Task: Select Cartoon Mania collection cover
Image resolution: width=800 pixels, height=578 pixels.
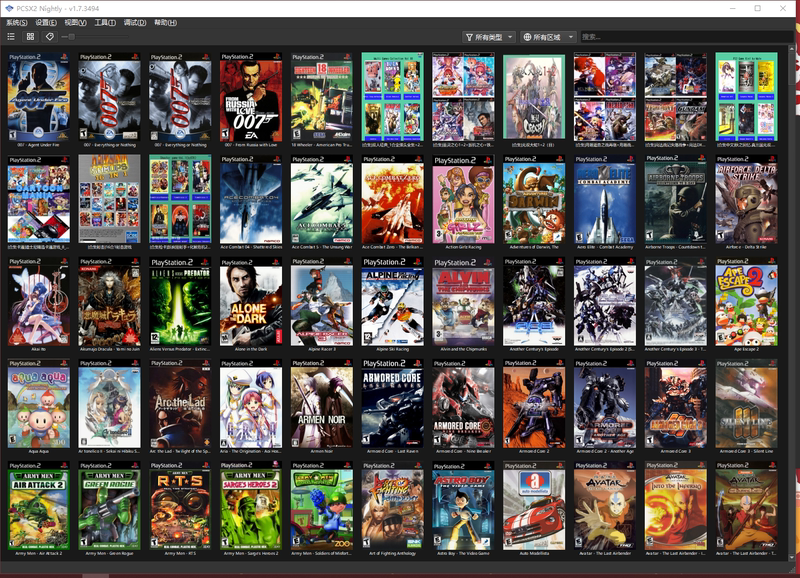Action: pyautogui.click(x=39, y=199)
